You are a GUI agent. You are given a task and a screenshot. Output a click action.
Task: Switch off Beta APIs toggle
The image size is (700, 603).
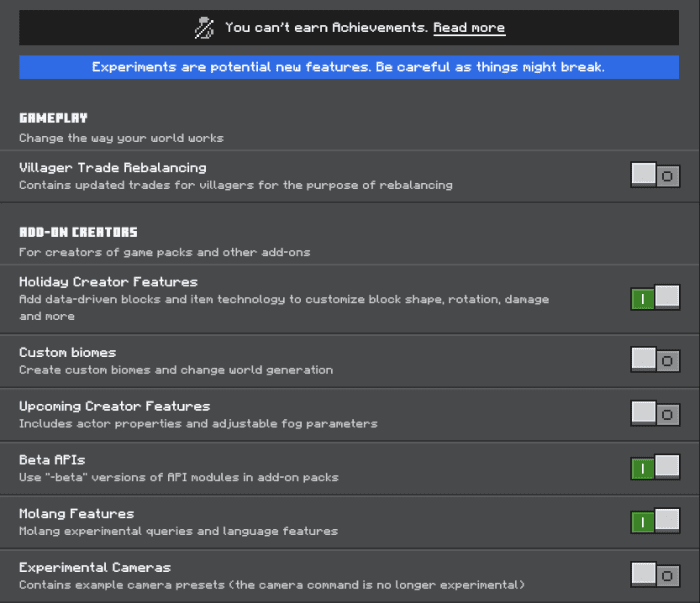tap(655, 467)
